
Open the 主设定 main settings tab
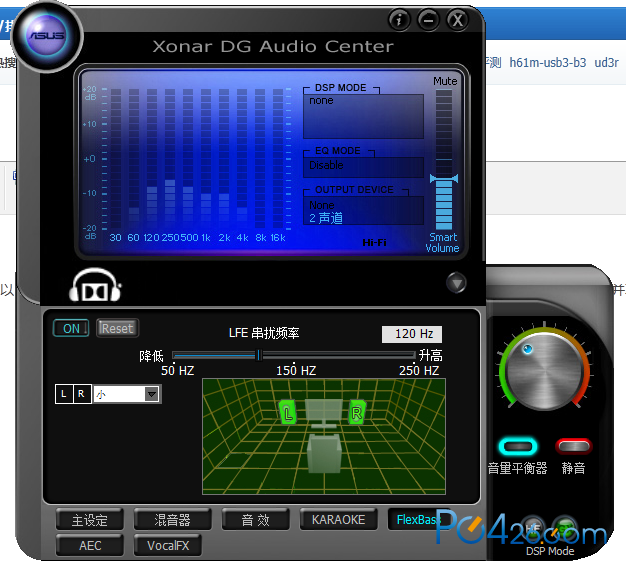click(90, 520)
